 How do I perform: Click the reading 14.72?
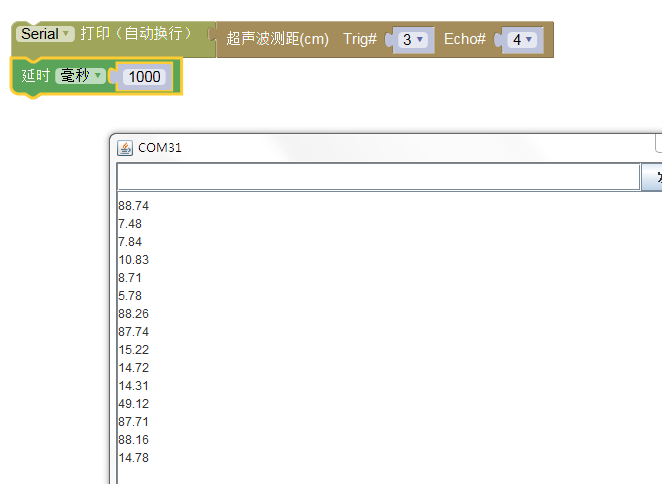133,368
